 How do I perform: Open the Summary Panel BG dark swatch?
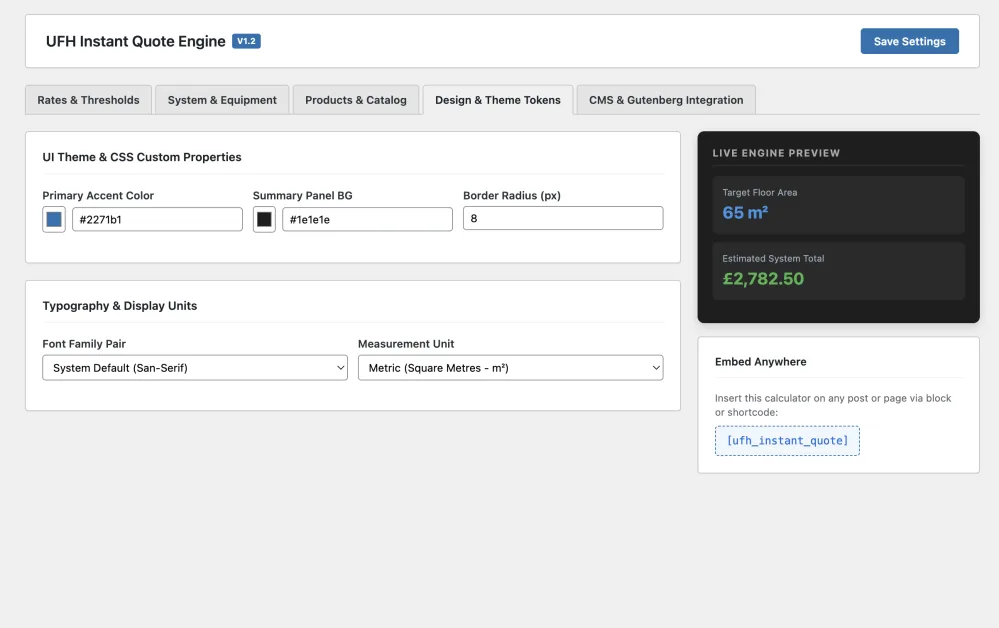click(264, 220)
